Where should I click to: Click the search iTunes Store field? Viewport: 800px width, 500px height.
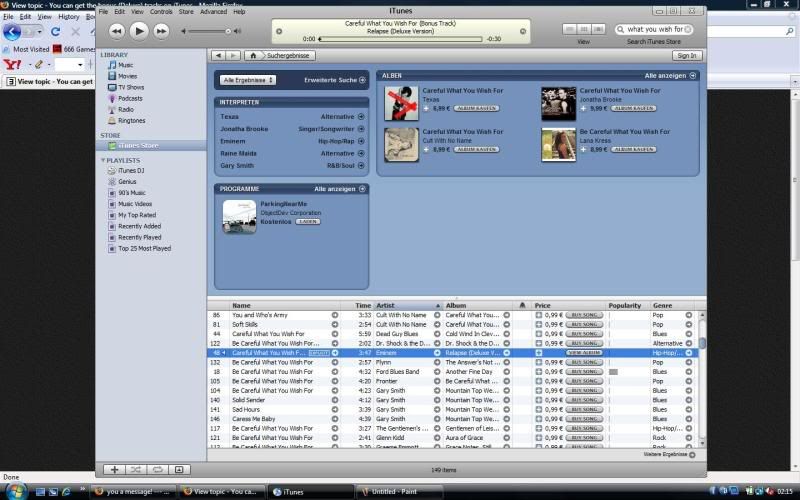(656, 29)
